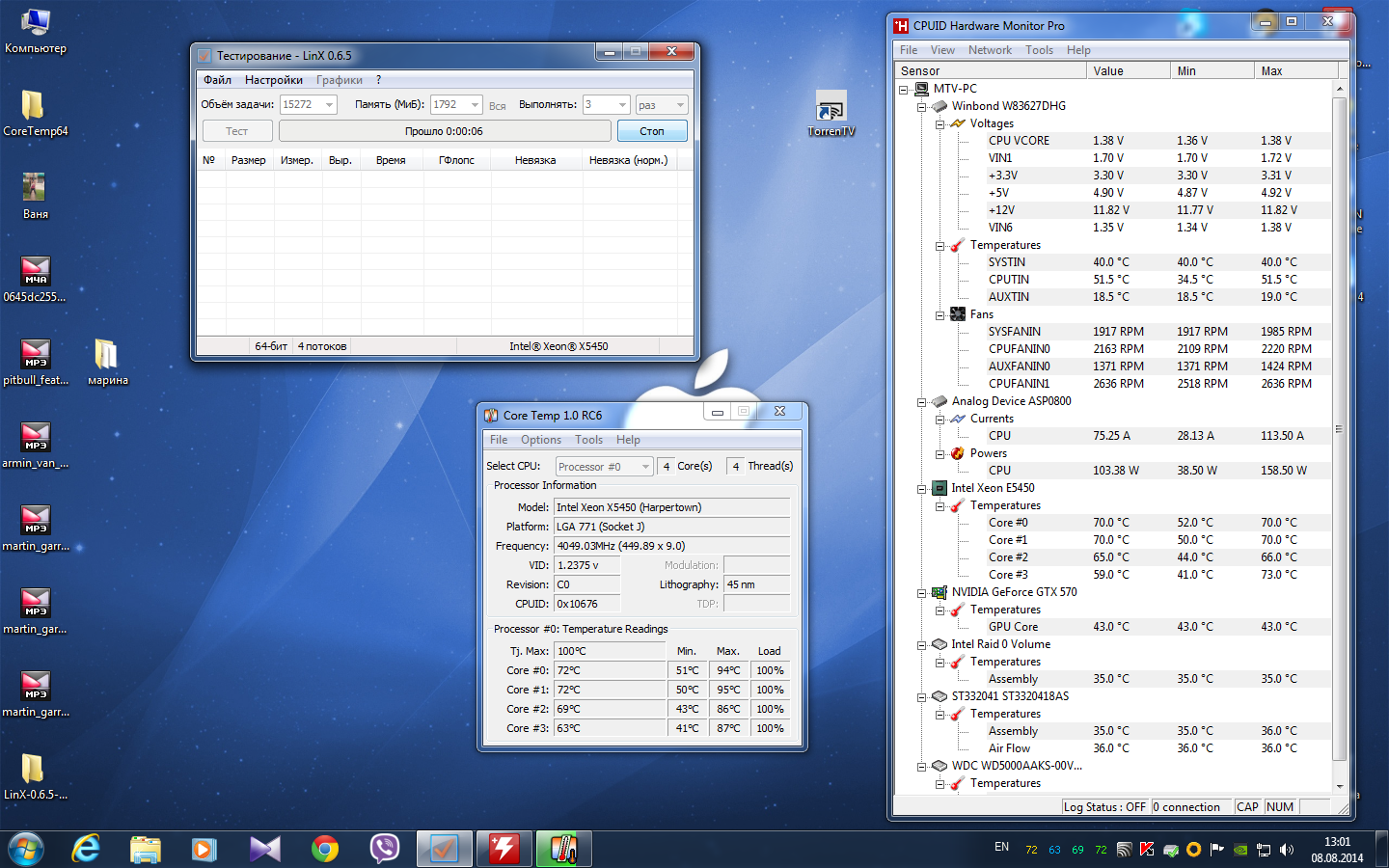
Task: Open the LinX run count dropdown showing 3
Action: click(607, 104)
